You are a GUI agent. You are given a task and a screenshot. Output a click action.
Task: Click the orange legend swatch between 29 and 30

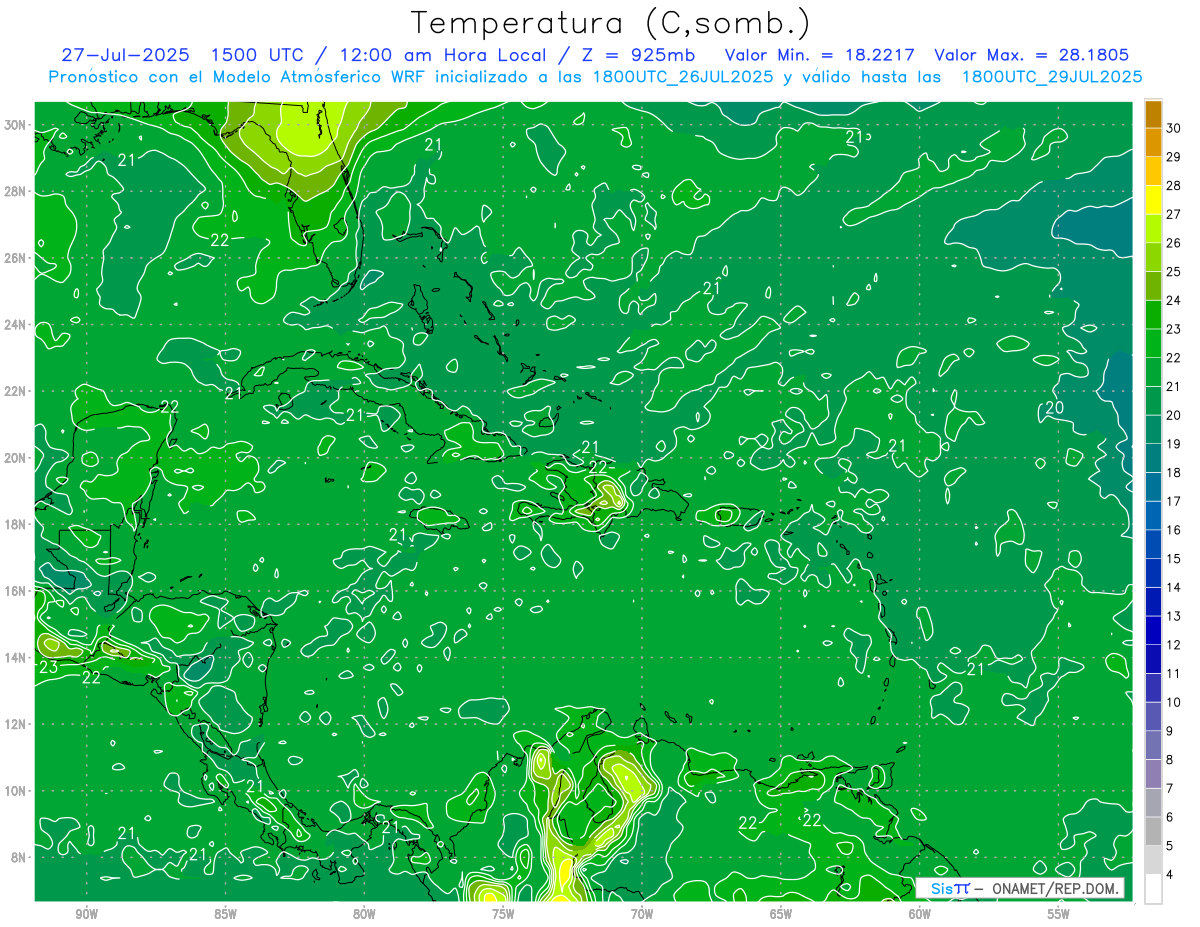1153,142
